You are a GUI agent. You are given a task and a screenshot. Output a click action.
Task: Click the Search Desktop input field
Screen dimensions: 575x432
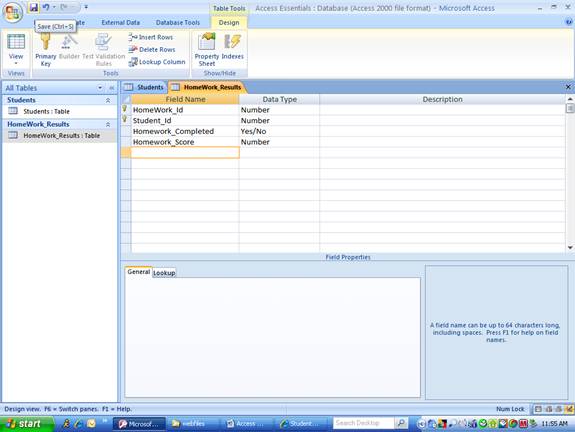[x=363, y=423]
